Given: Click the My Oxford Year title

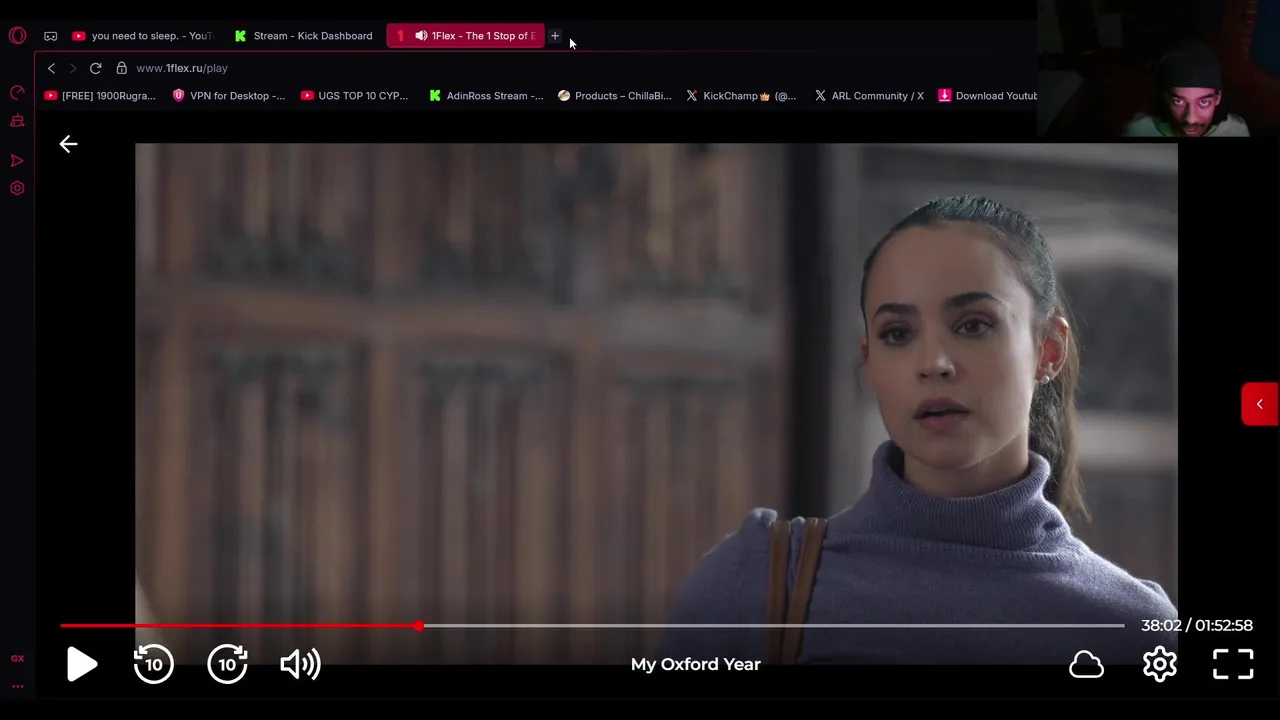Looking at the screenshot, I should 696,664.
